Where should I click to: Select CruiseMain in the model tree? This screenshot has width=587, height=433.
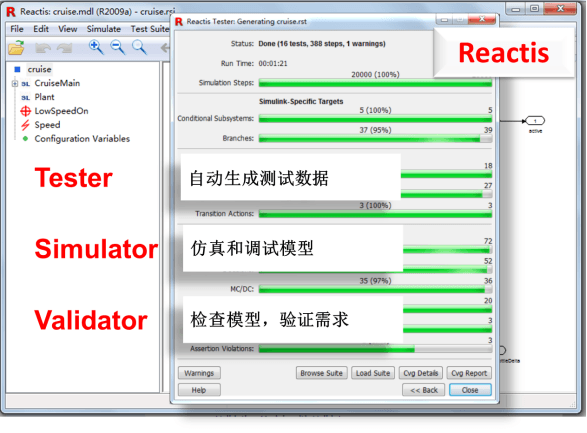point(57,83)
